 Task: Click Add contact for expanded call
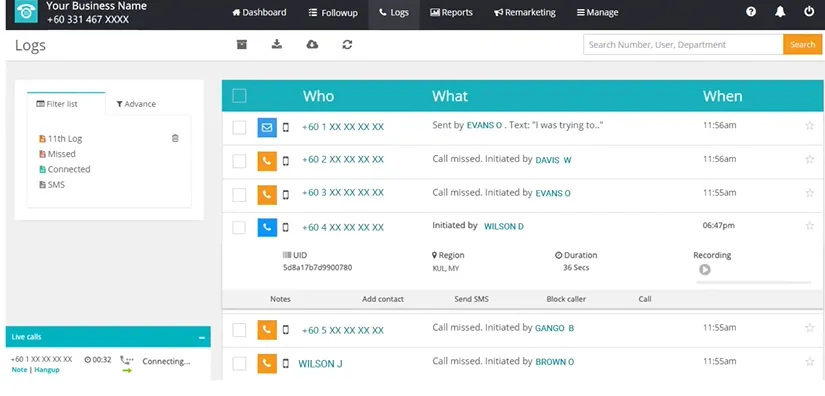383,299
